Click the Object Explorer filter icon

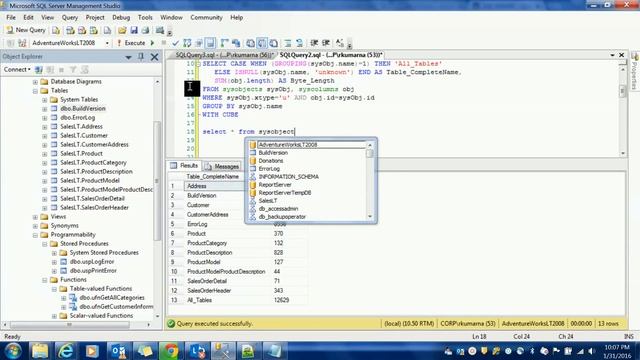73,70
